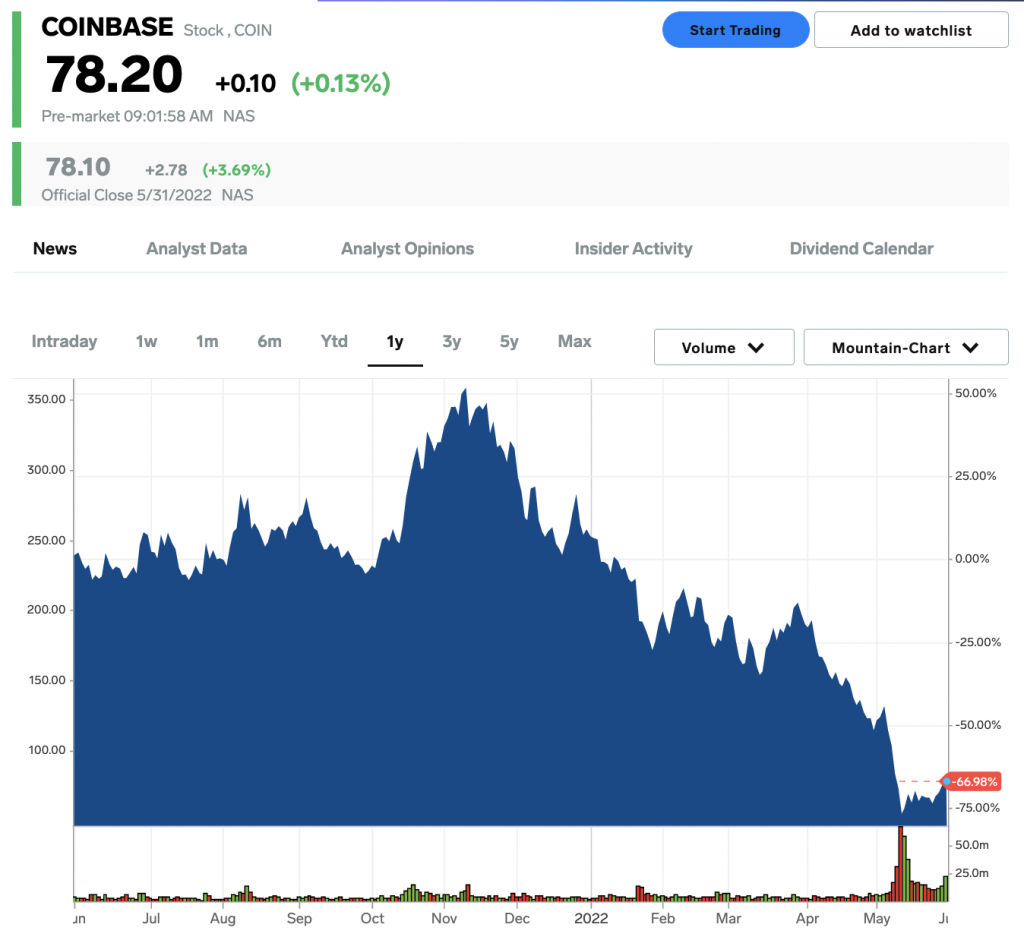The width and height of the screenshot is (1024, 937).
Task: Click the Stock, COIN ticker label
Action: 227,31
